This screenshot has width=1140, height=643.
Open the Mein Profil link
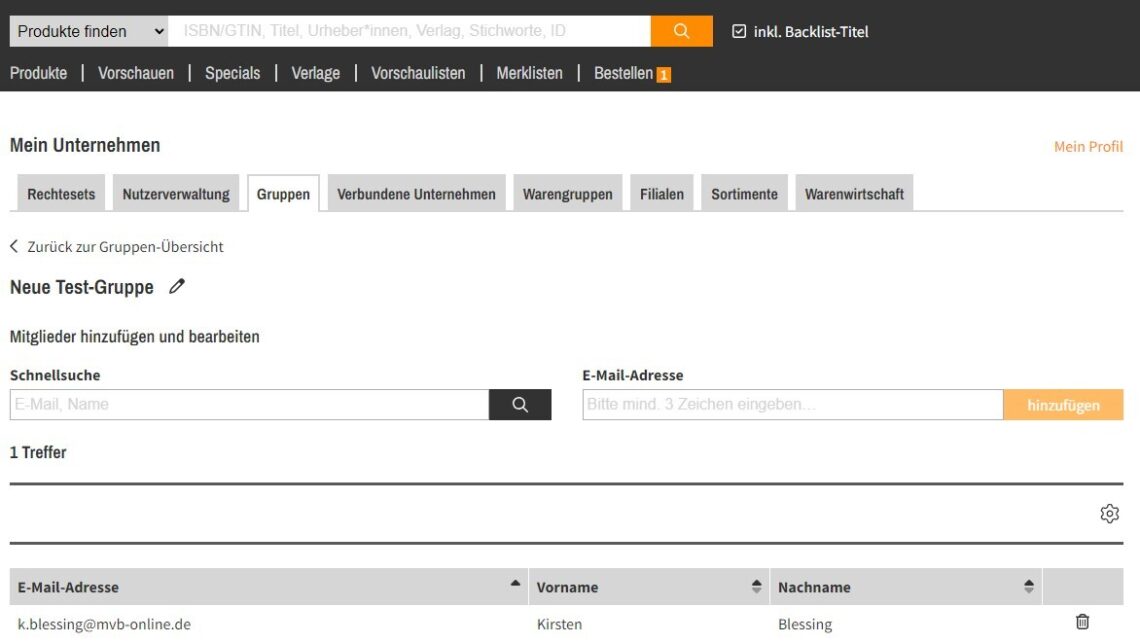point(1088,147)
